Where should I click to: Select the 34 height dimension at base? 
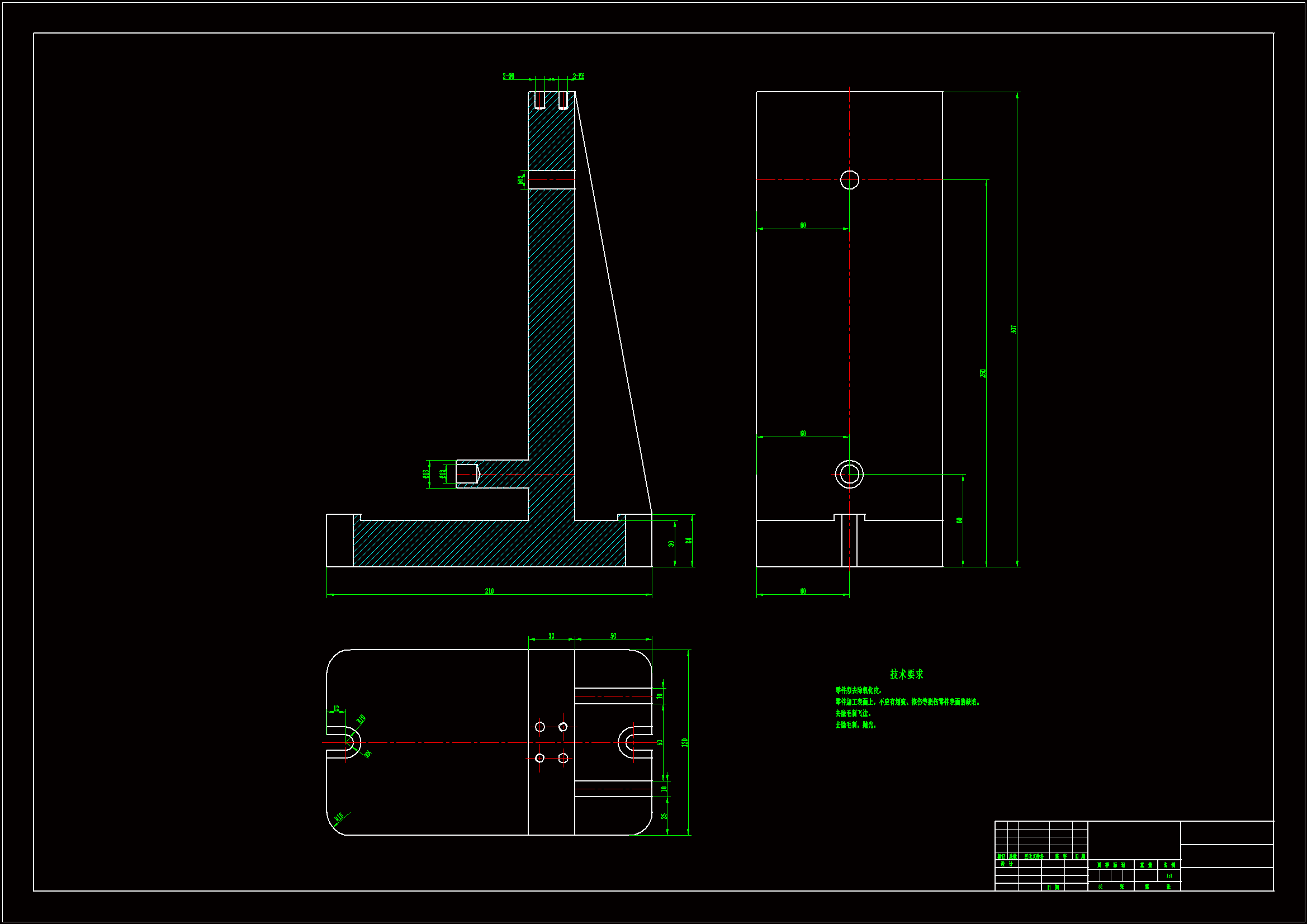point(689,541)
